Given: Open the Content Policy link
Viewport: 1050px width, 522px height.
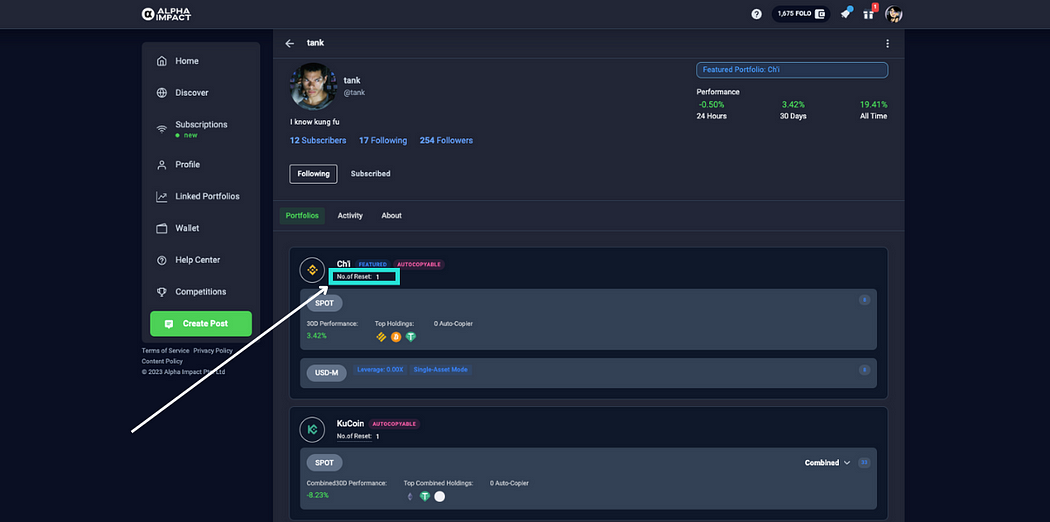Looking at the screenshot, I should [162, 361].
